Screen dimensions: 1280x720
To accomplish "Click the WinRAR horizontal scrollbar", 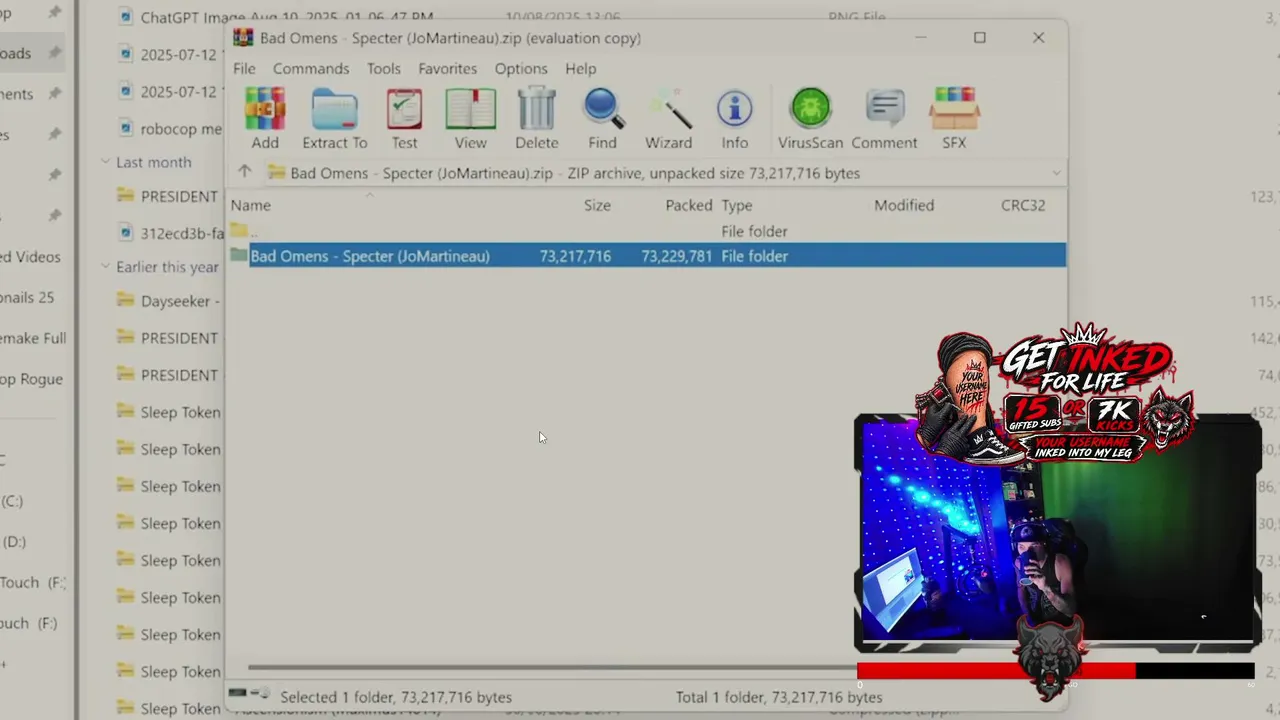I will click(x=551, y=667).
